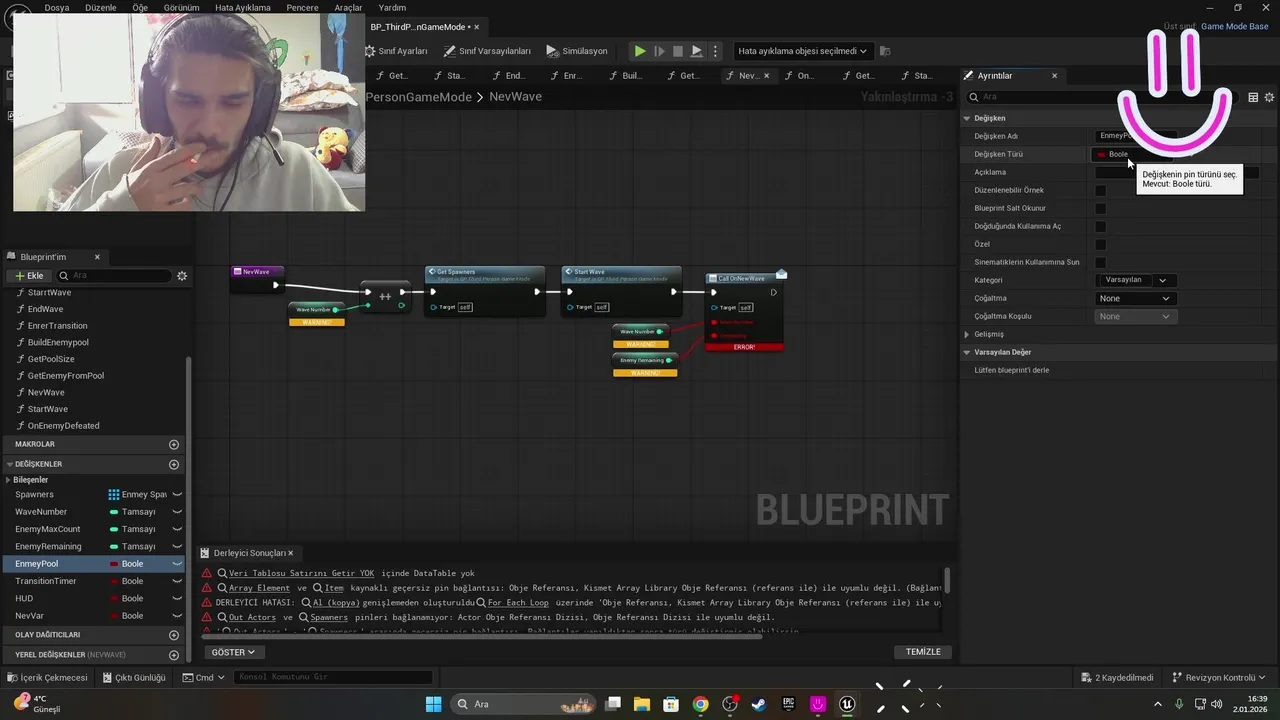Viewport: 1280px width, 720px height.
Task: Toggle Blueprint Salt Okunur checkbox
Action: (1100, 209)
